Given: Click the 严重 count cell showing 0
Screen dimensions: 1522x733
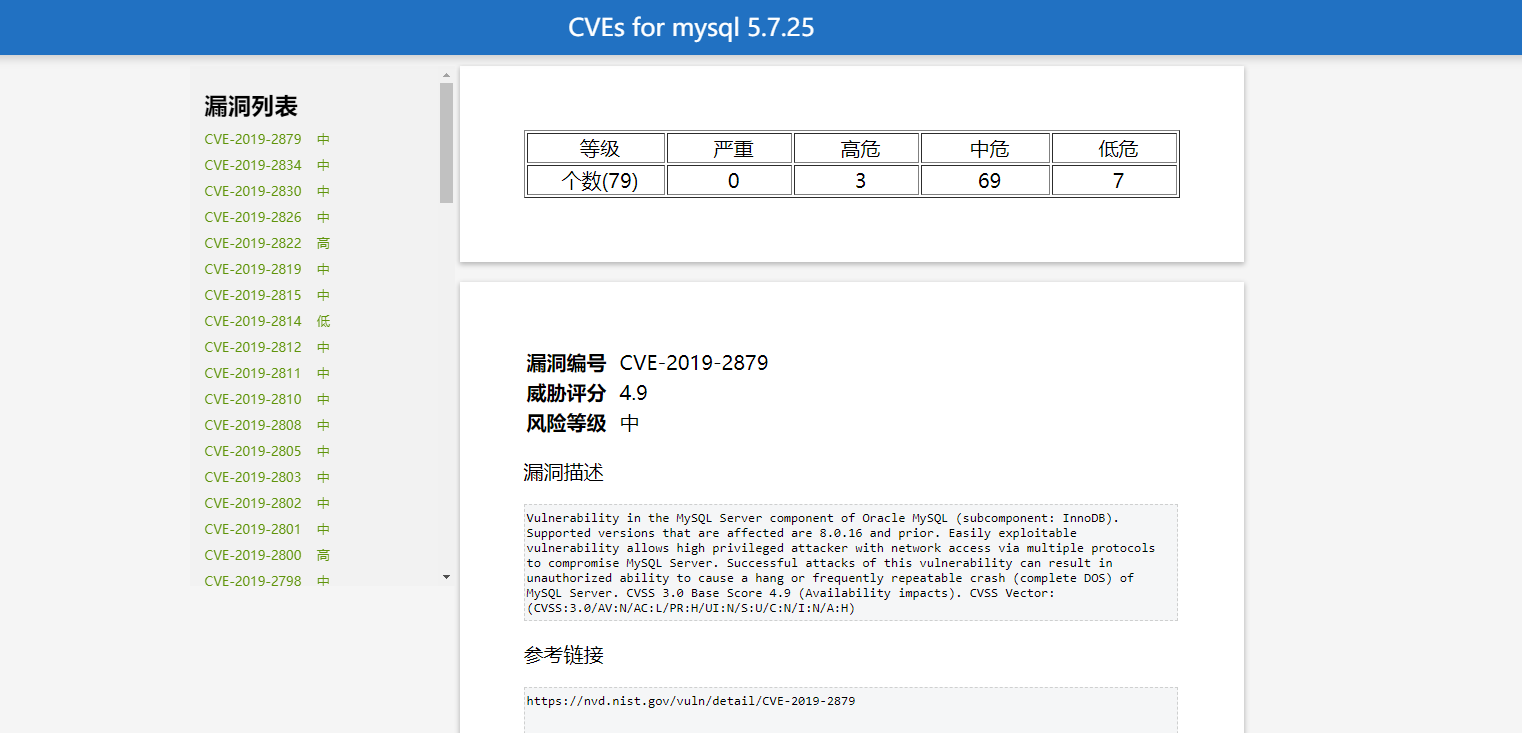Looking at the screenshot, I should pyautogui.click(x=730, y=180).
